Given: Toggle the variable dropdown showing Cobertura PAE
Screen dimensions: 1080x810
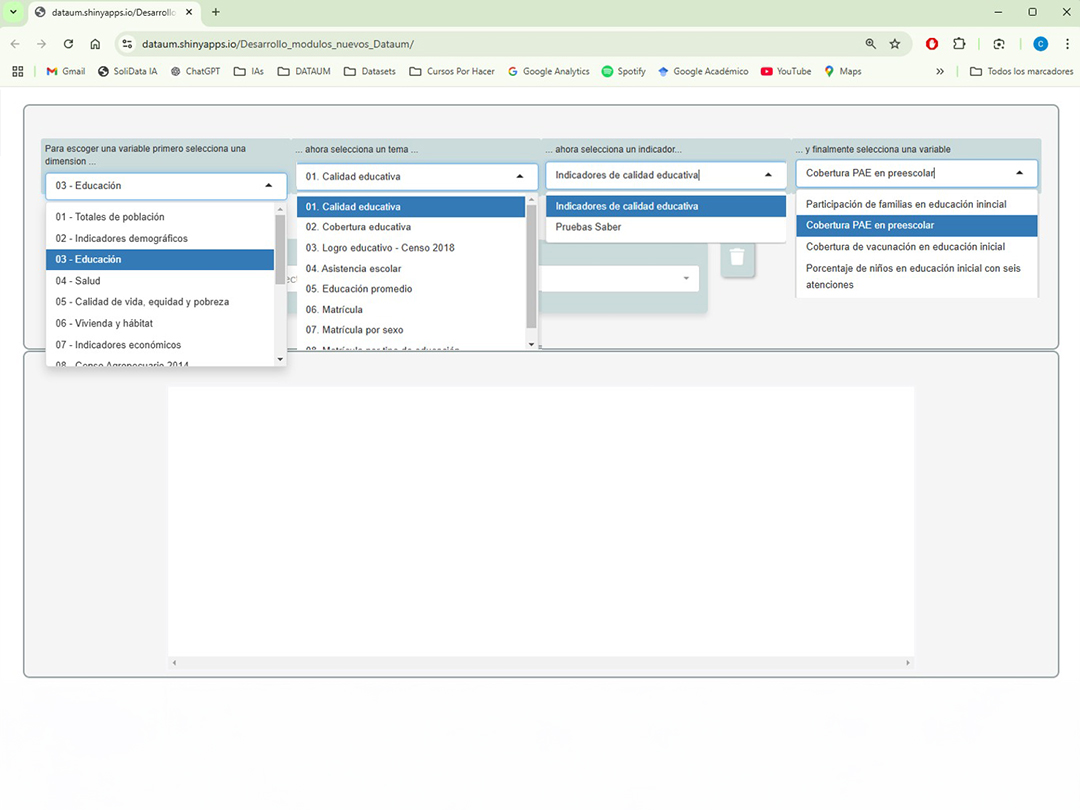Looking at the screenshot, I should pyautogui.click(x=1019, y=173).
